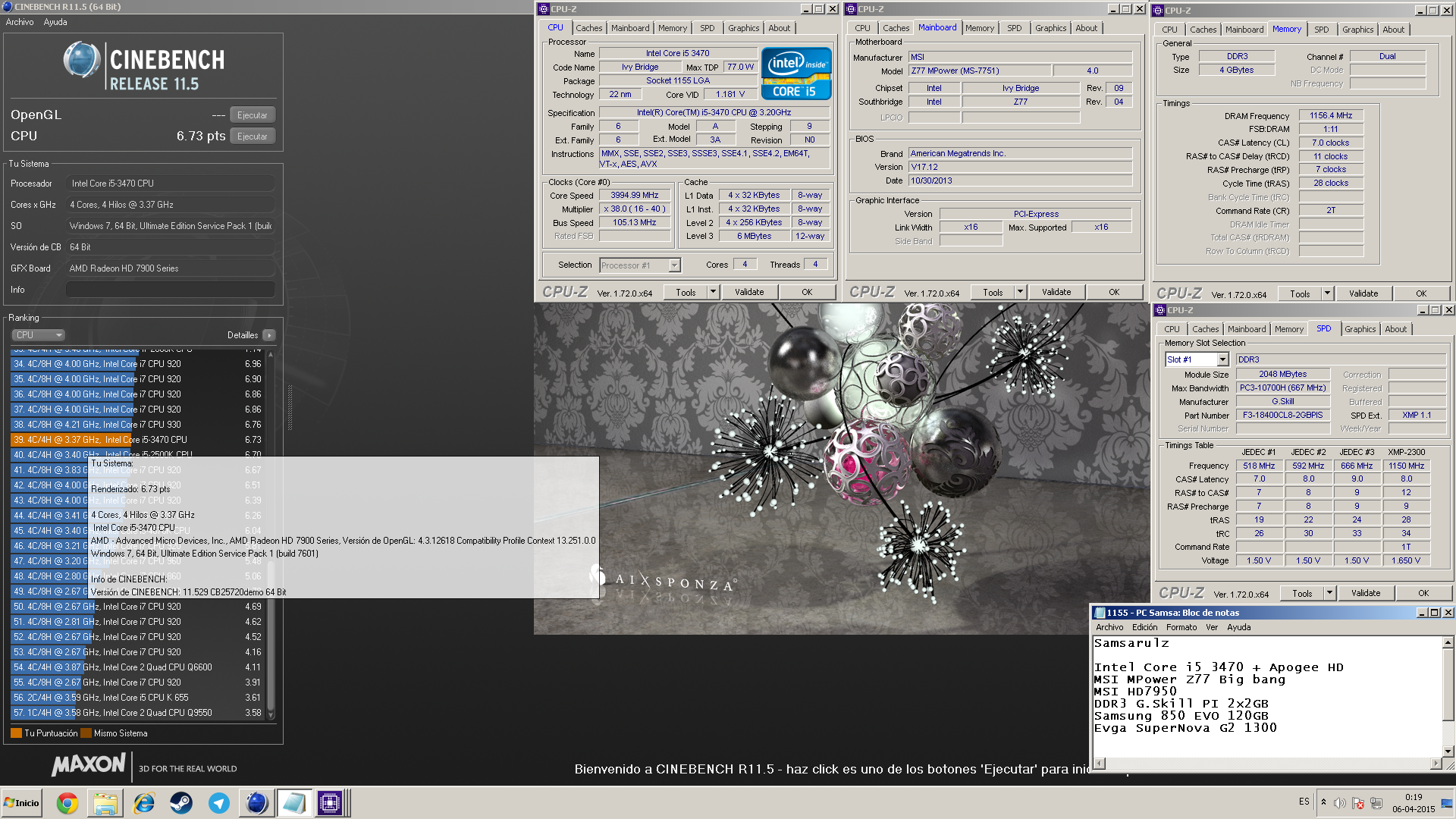Switch to Cinebench via its taskbar icon
This screenshot has width=1456, height=819.
(x=256, y=802)
